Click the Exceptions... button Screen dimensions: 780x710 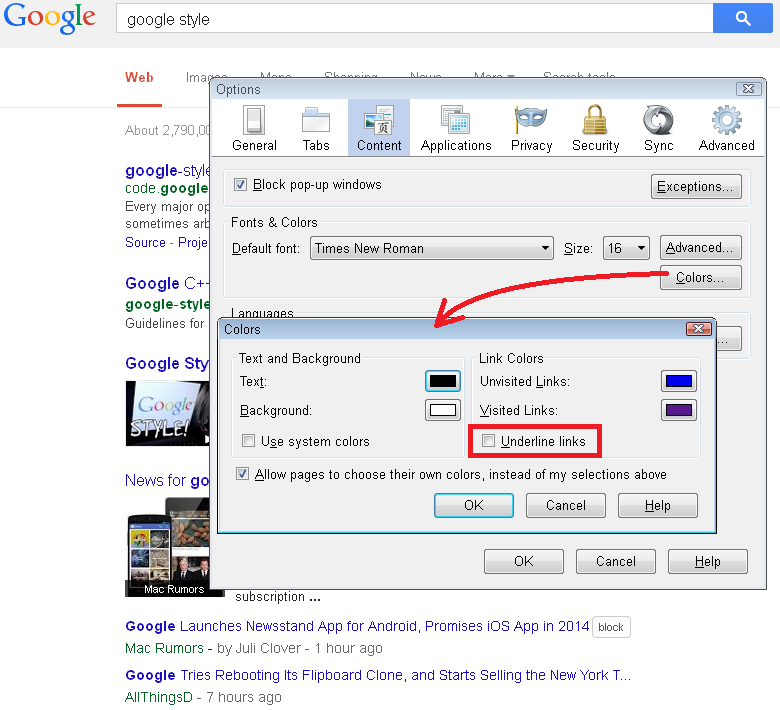pyautogui.click(x=696, y=187)
